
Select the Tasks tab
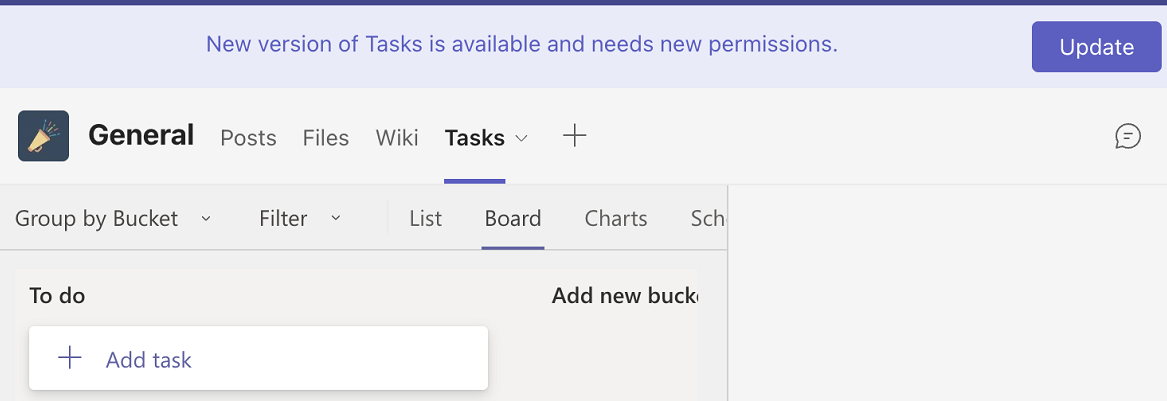pyautogui.click(x=474, y=138)
